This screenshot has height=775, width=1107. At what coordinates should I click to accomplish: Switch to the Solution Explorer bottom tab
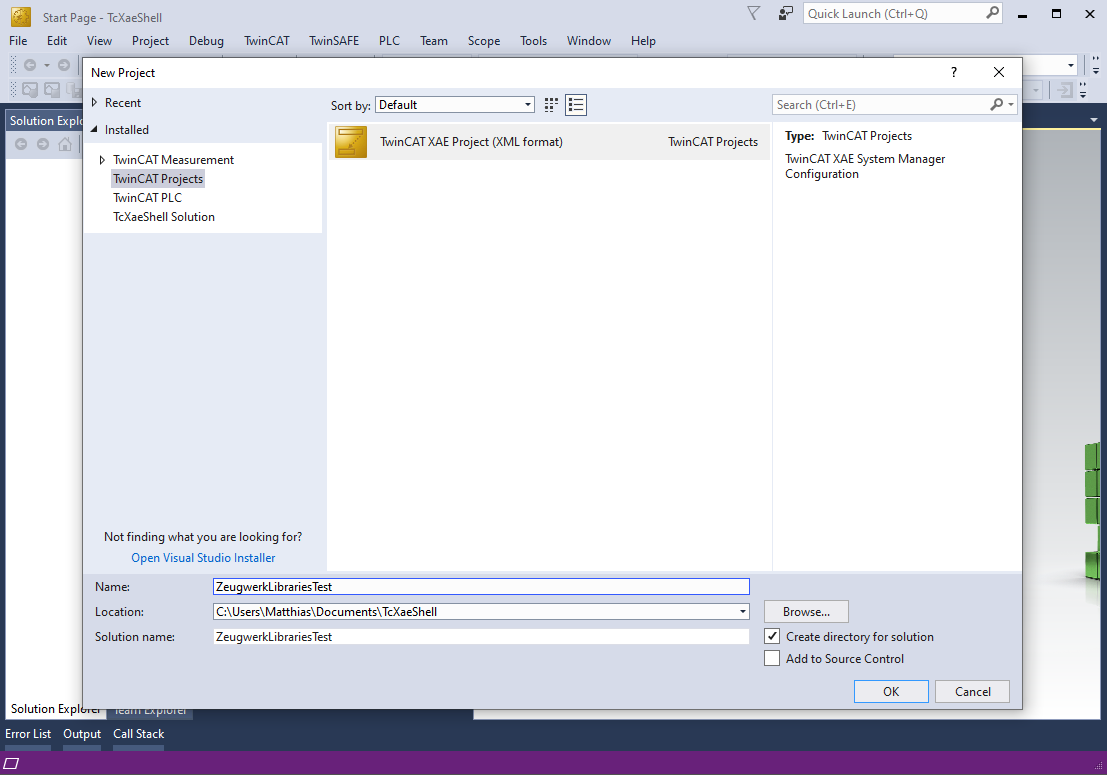coord(55,709)
